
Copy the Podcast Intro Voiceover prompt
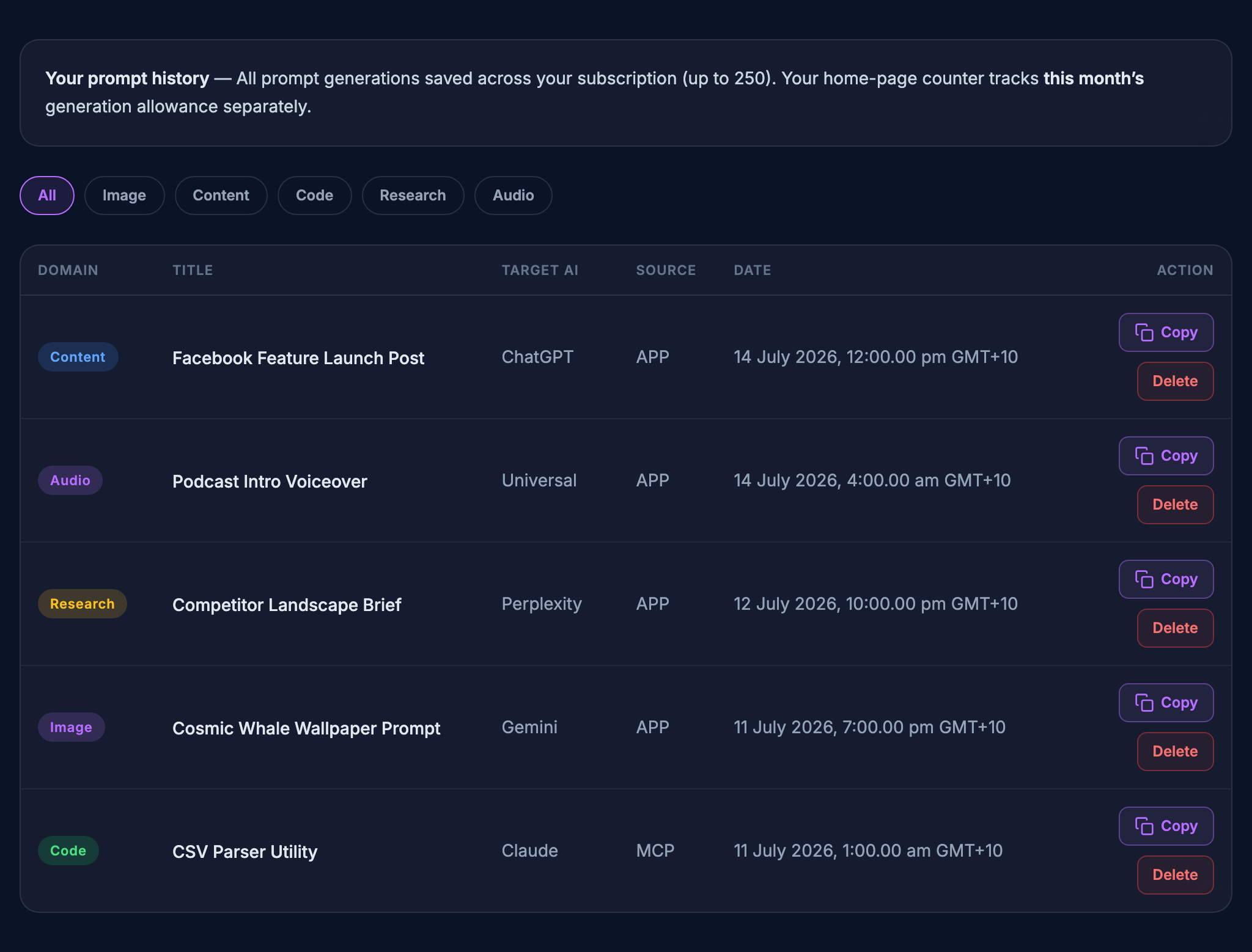click(x=1166, y=456)
